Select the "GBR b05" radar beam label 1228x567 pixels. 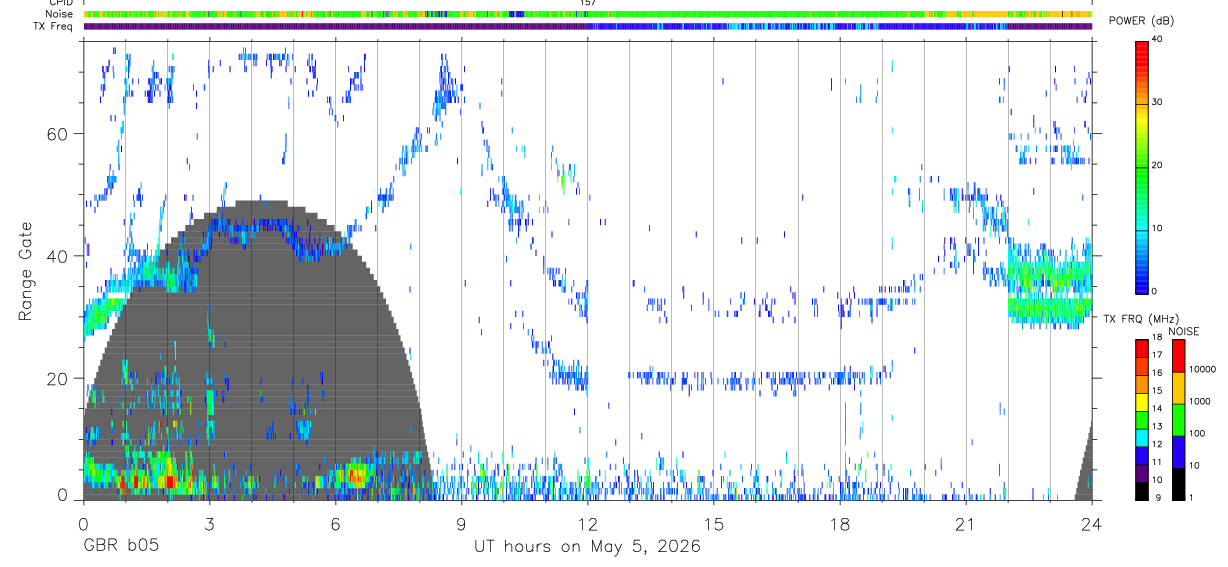pos(120,546)
